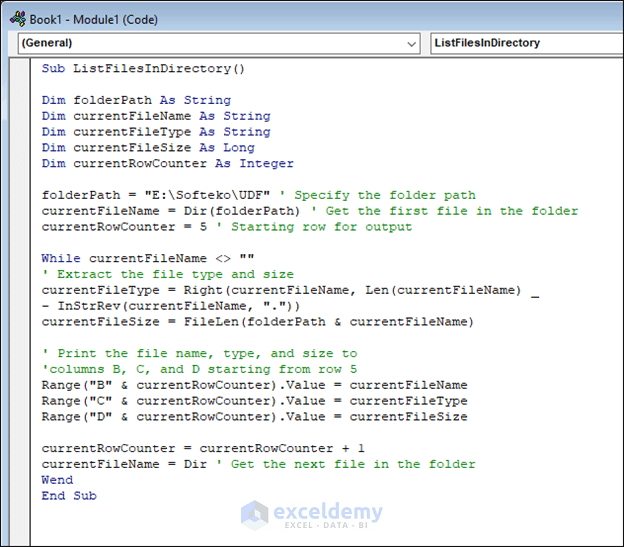This screenshot has width=624, height=547.
Task: Click the Range("D" & currentRowCounter) line
Action: [254, 417]
